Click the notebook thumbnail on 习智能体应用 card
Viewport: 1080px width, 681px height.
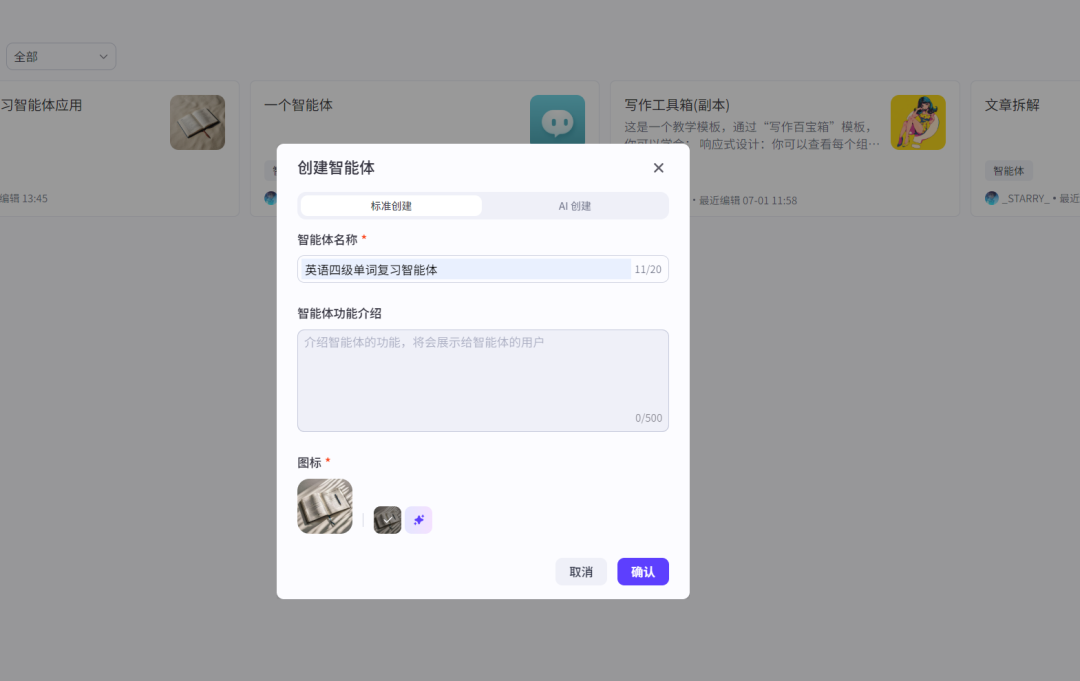click(x=197, y=122)
